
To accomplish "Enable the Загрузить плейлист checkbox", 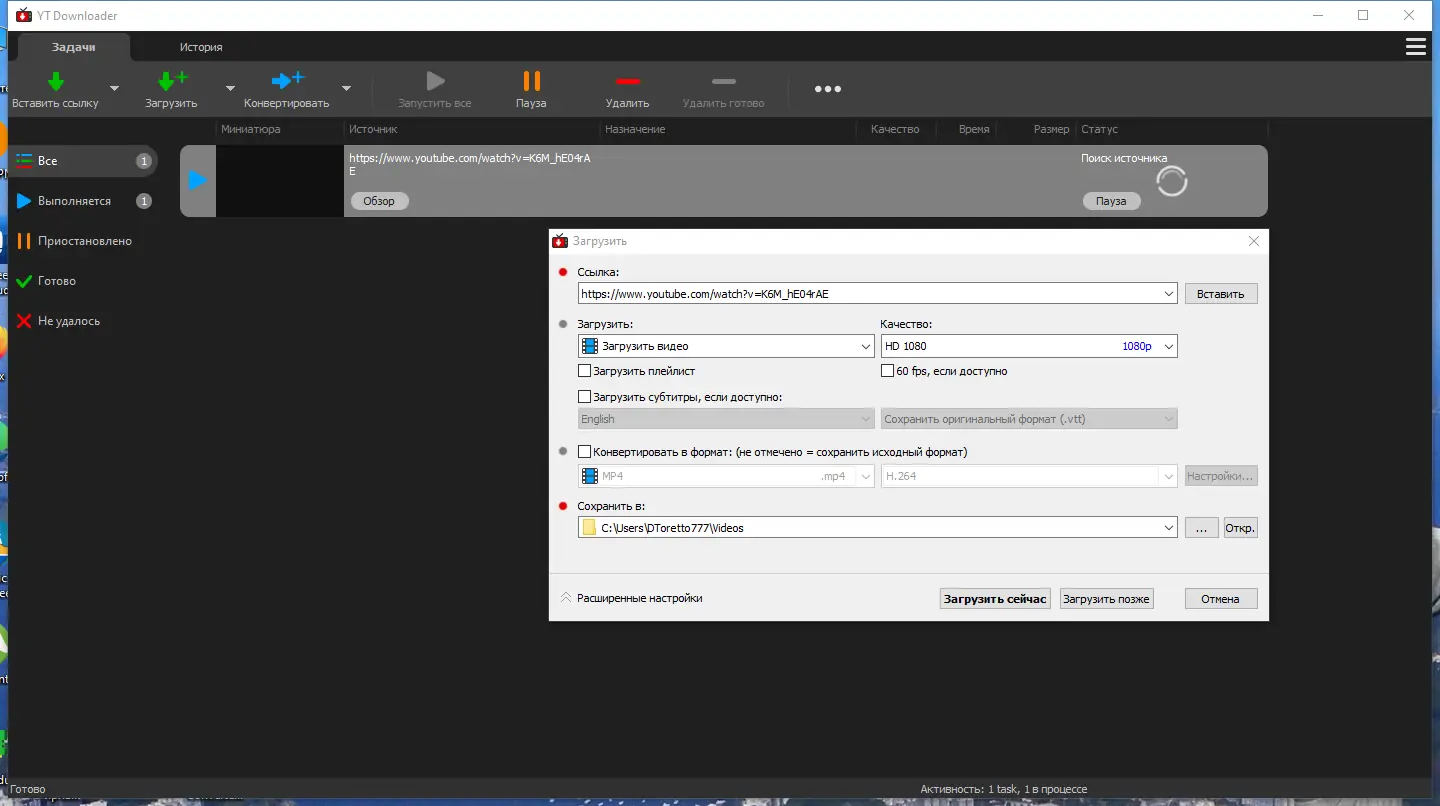I will 585,371.
